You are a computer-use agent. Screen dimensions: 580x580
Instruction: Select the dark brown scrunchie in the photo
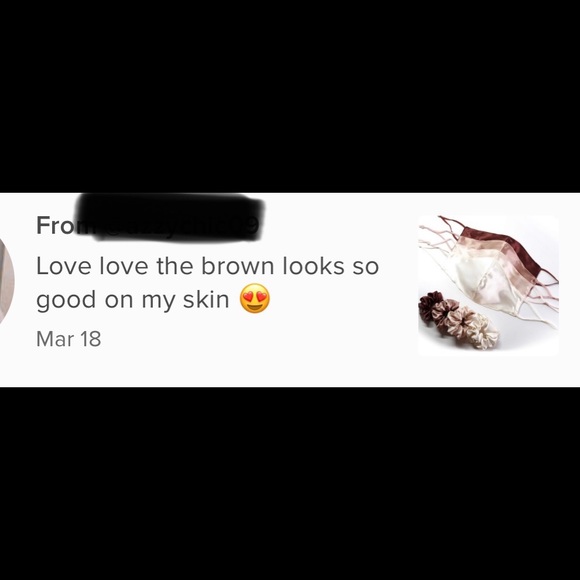(x=429, y=306)
